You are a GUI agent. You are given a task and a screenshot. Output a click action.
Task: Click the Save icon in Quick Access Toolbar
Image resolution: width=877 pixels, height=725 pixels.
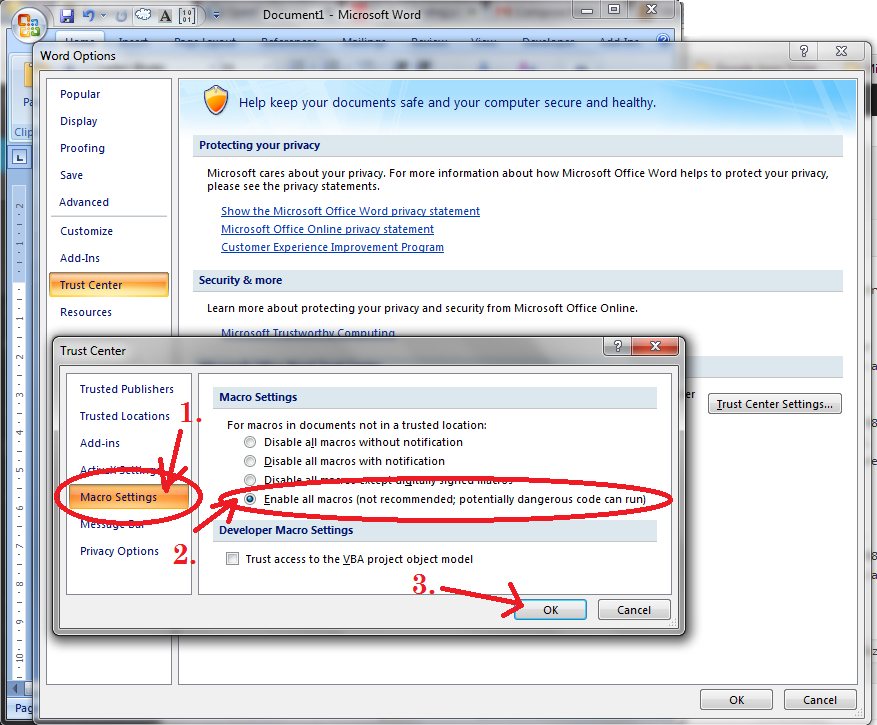pos(67,16)
